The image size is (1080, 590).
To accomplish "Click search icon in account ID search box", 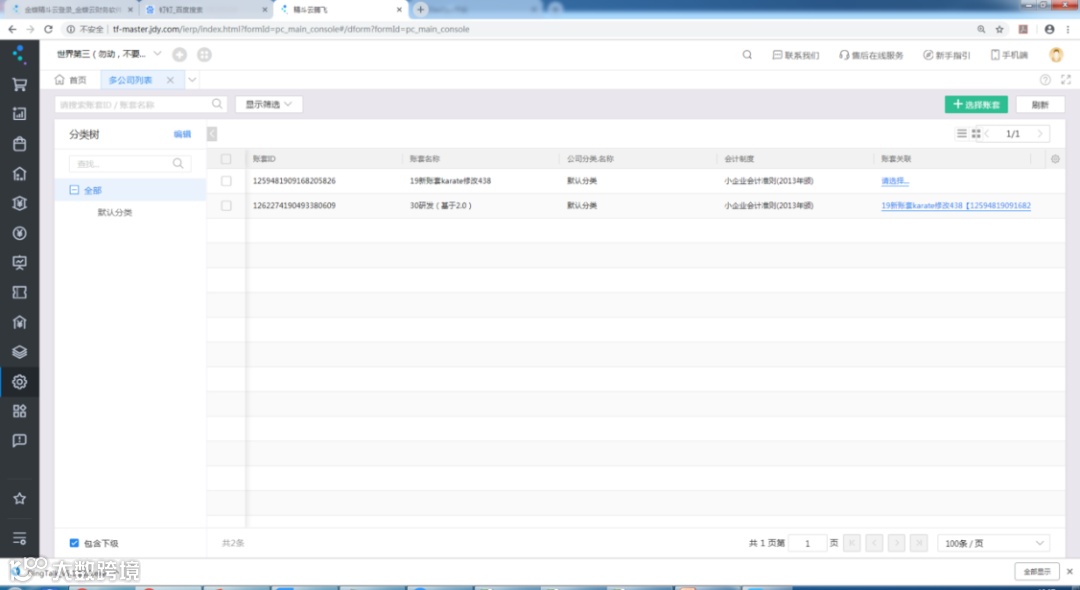I will click(217, 104).
